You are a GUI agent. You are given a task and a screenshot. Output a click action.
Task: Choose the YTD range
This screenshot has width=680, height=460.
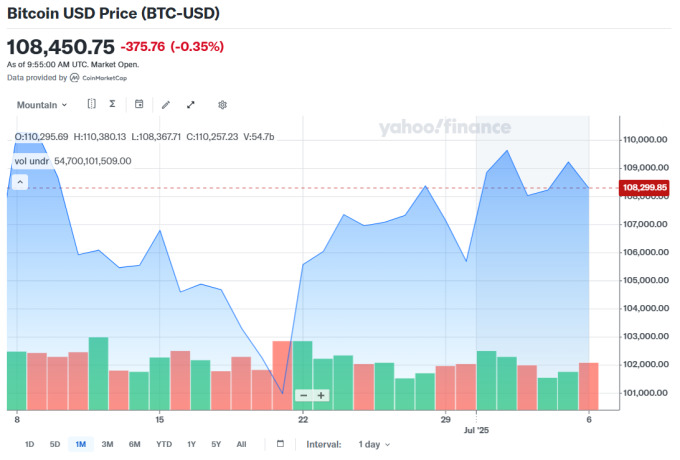[x=164, y=444]
